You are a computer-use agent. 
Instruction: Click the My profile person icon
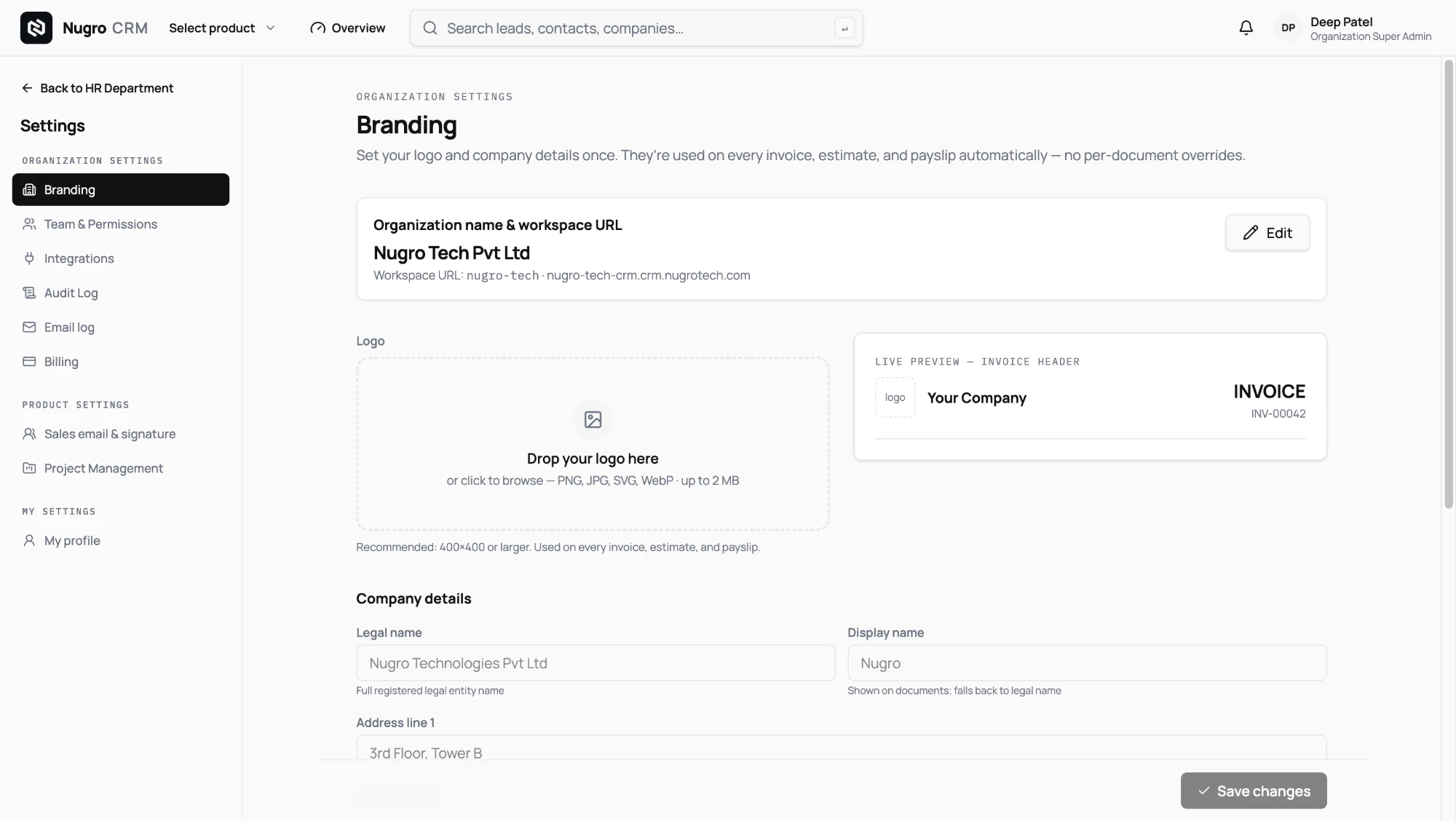[29, 540]
